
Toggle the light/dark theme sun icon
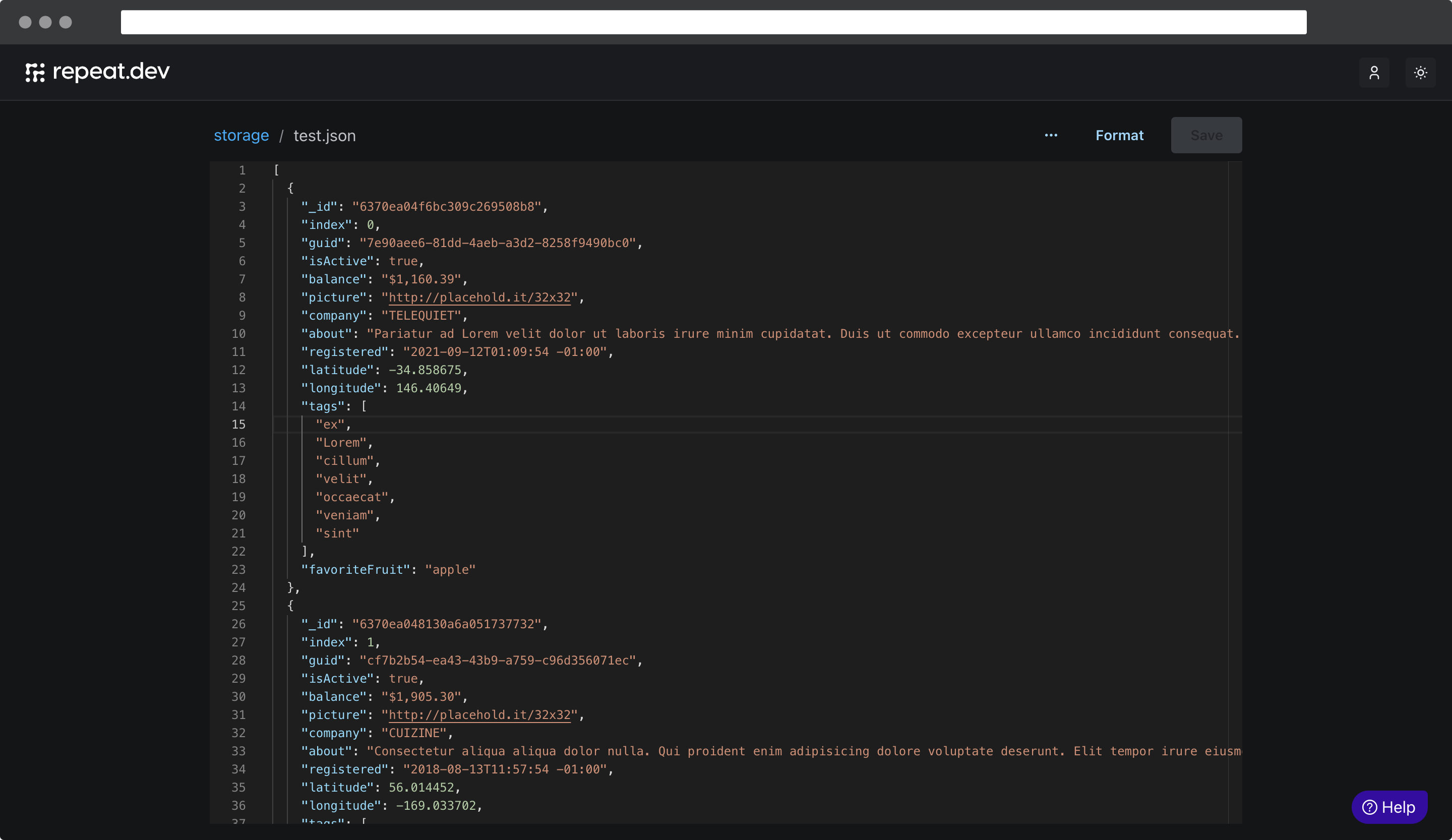[x=1420, y=73]
